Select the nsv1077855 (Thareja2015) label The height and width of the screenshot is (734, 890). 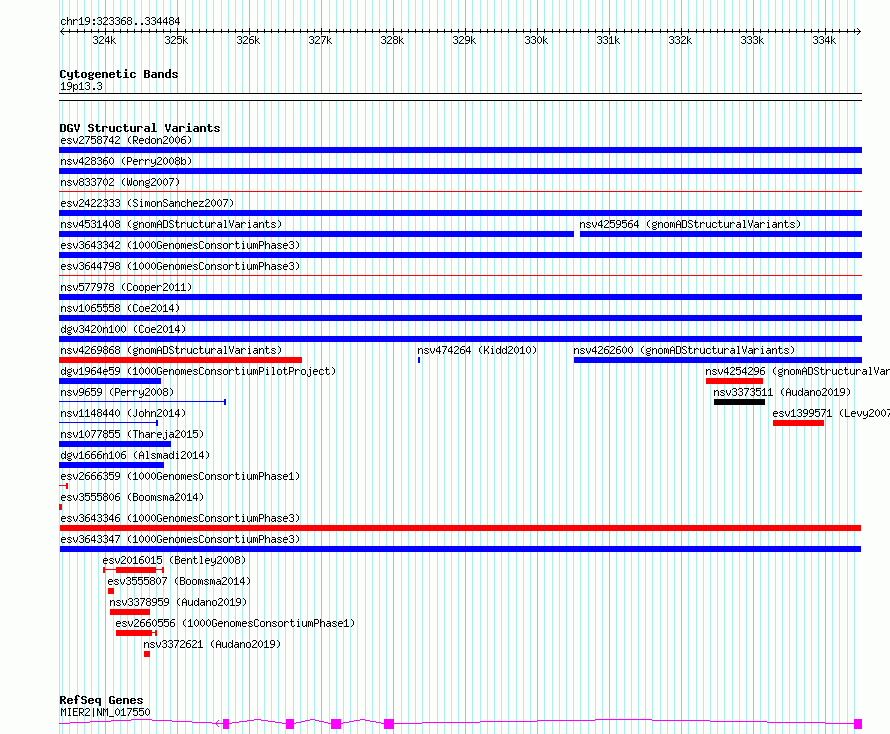132,434
